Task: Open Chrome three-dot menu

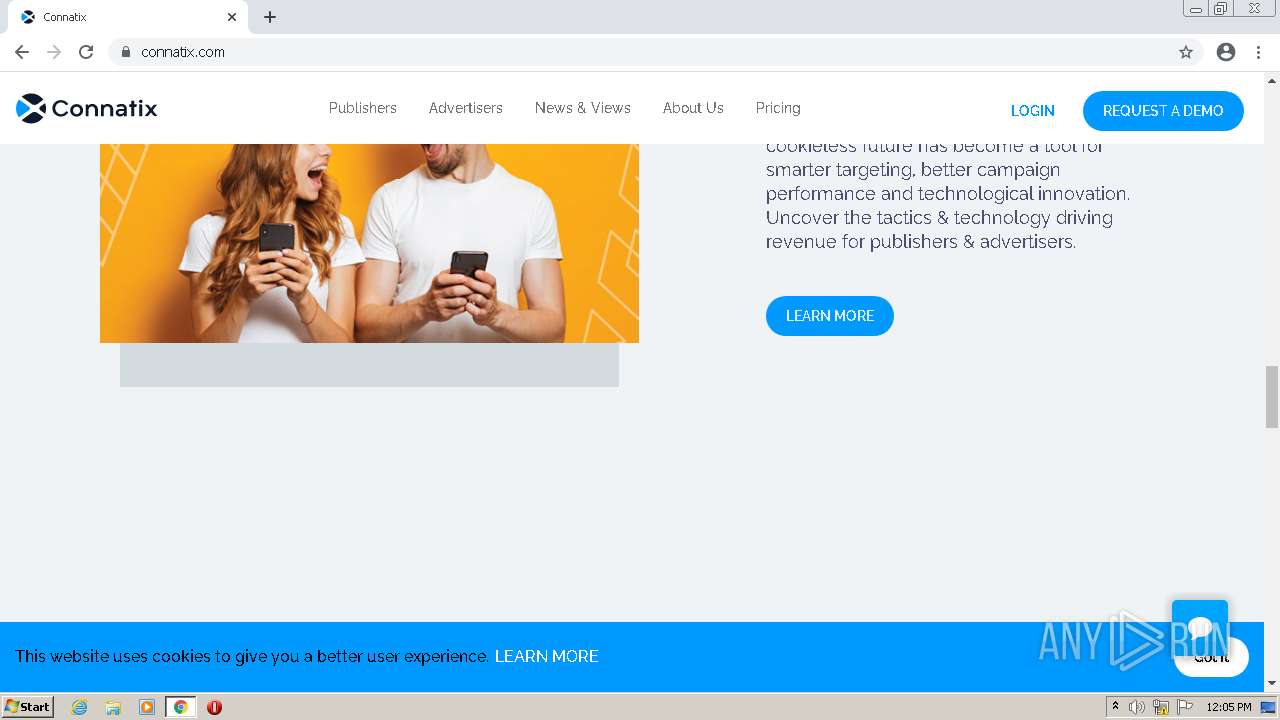Action: pyautogui.click(x=1259, y=52)
